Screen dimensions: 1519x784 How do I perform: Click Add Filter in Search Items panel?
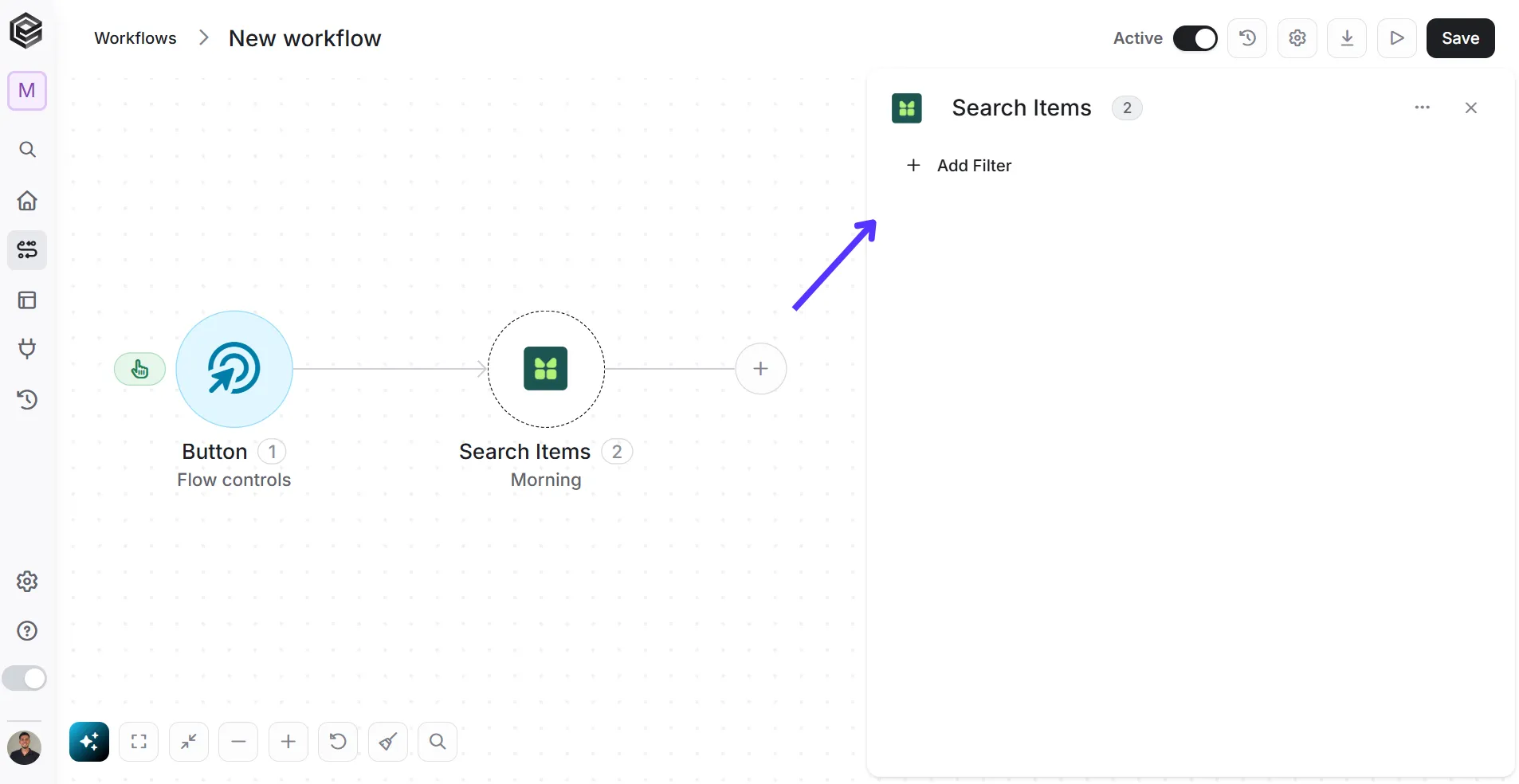[959, 166]
